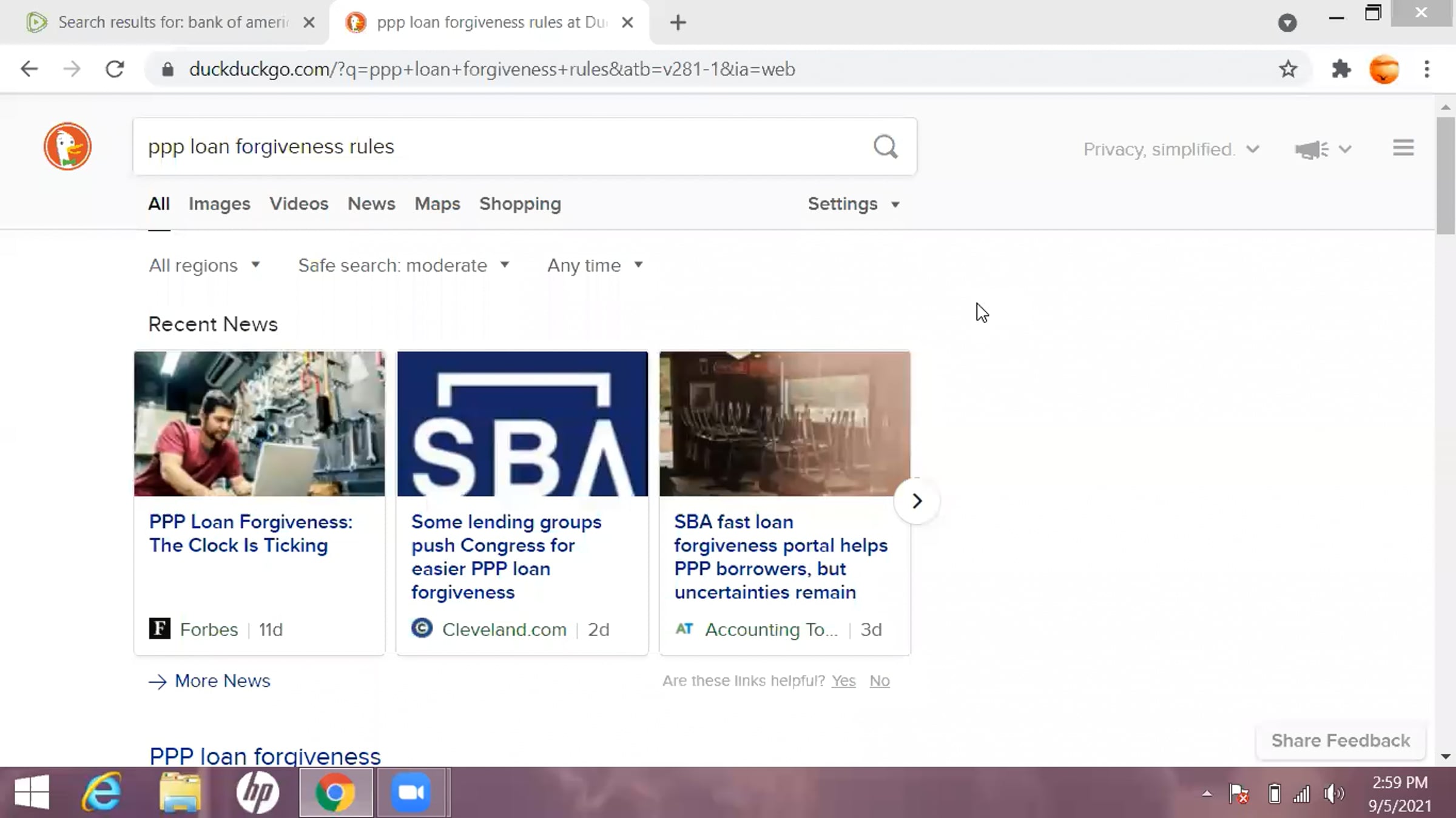Click the Cleveland.com favicon
Viewport: 1456px width, 818px height.
click(422, 628)
